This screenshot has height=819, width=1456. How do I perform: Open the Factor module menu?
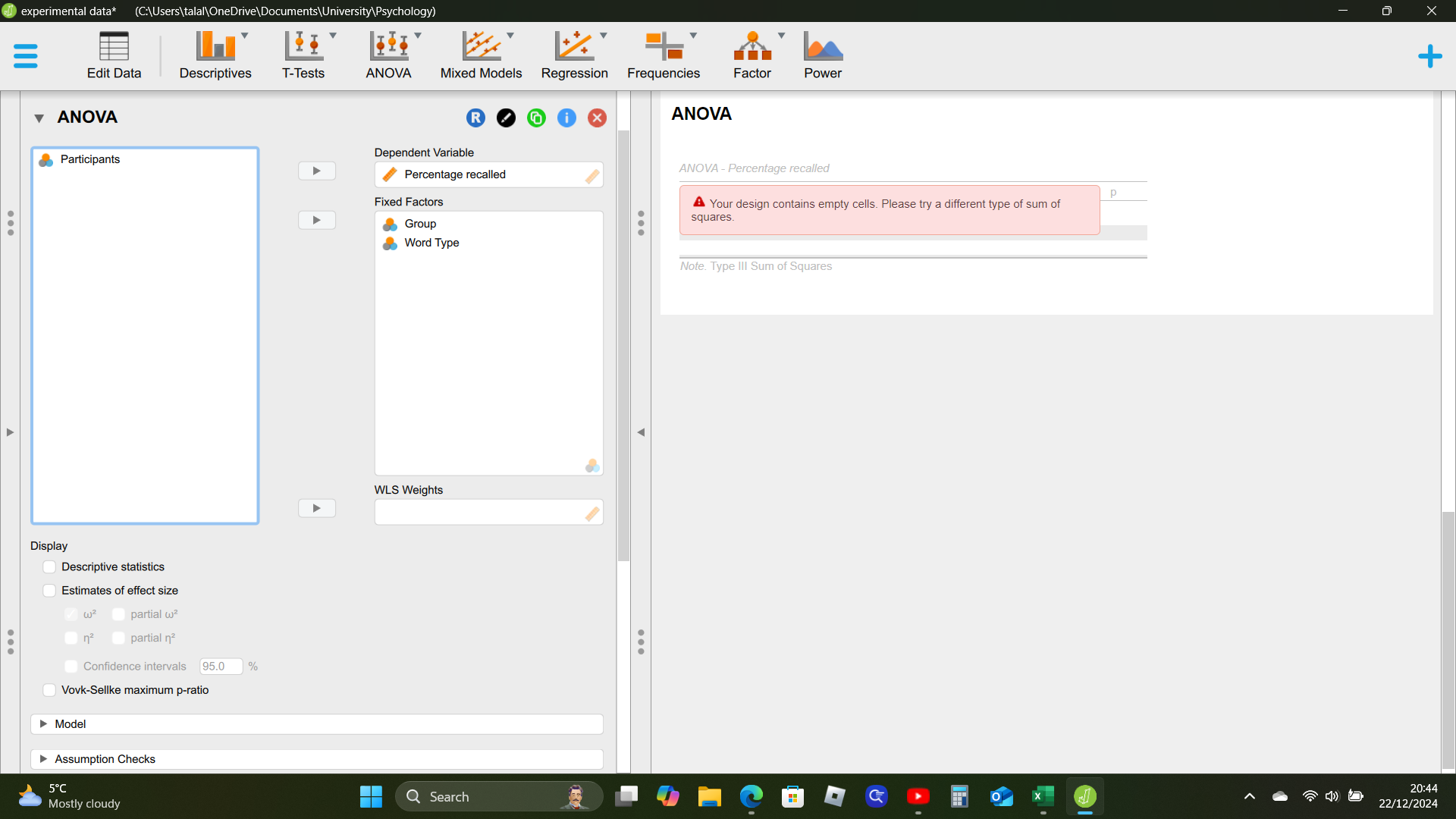[x=752, y=55]
